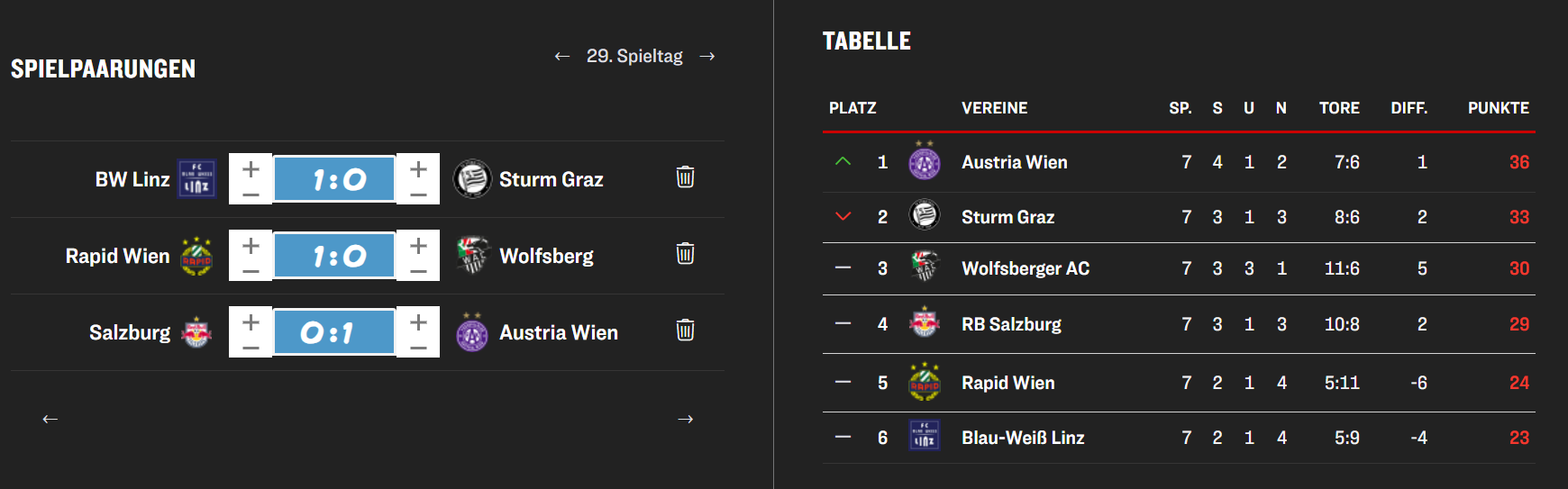Open Austria Wien in the table
The width and height of the screenshot is (1568, 489).
pos(1014,163)
